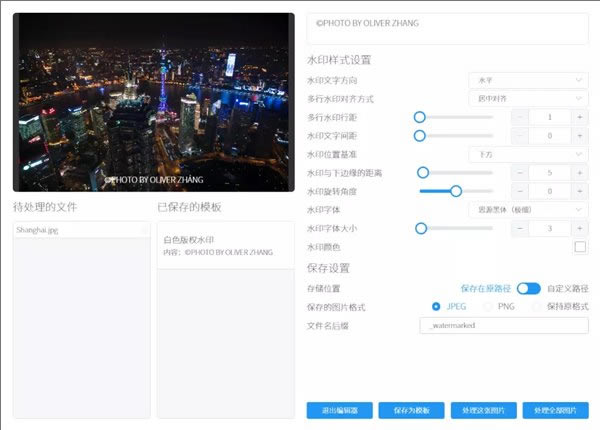Viewport: 600px width, 430px height.
Task: Open the 多行水印对齐方式 dropdown
Action: (x=528, y=99)
